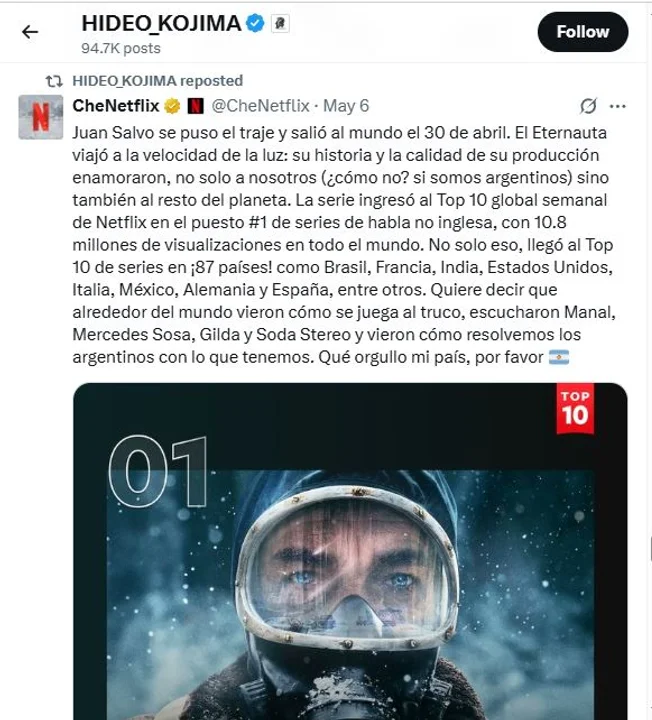Click the red TOP 10 badge on the image
Viewport: 652px width, 720px height.
575,408
